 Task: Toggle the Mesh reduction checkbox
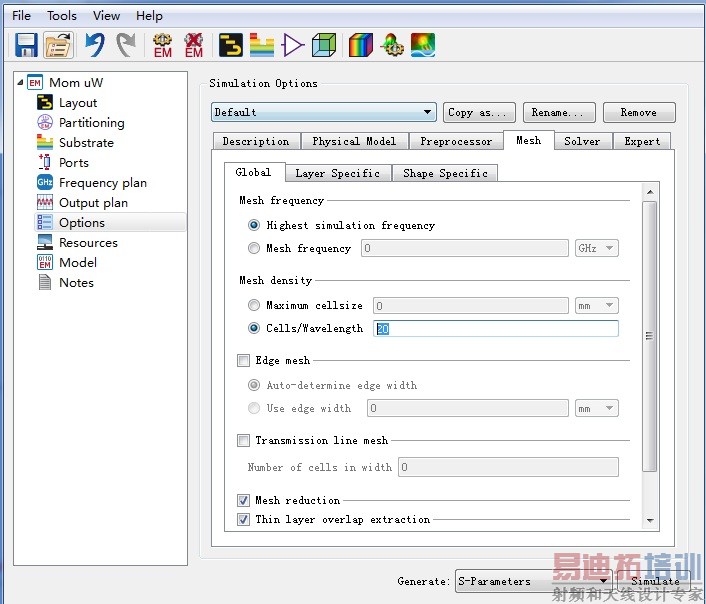click(244, 500)
